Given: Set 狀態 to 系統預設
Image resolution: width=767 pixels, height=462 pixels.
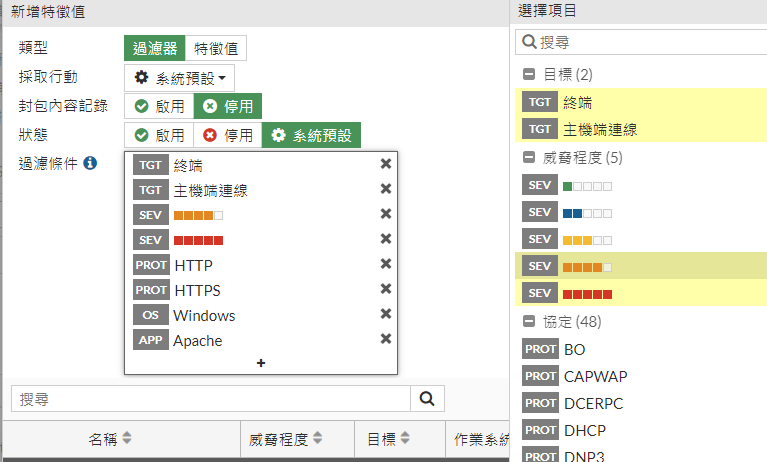Looking at the screenshot, I should tap(311, 135).
